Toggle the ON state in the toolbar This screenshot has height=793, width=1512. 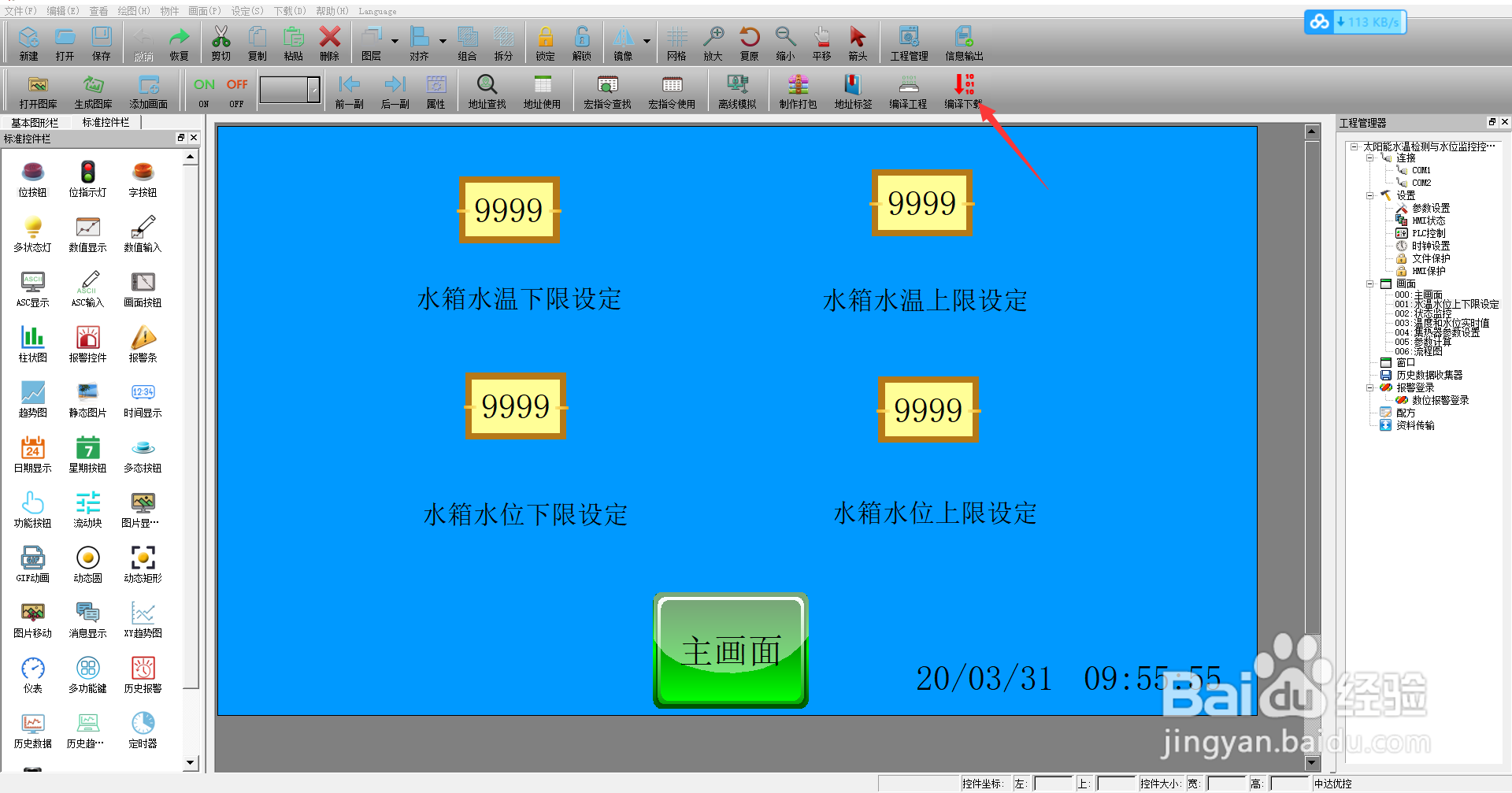(x=203, y=89)
